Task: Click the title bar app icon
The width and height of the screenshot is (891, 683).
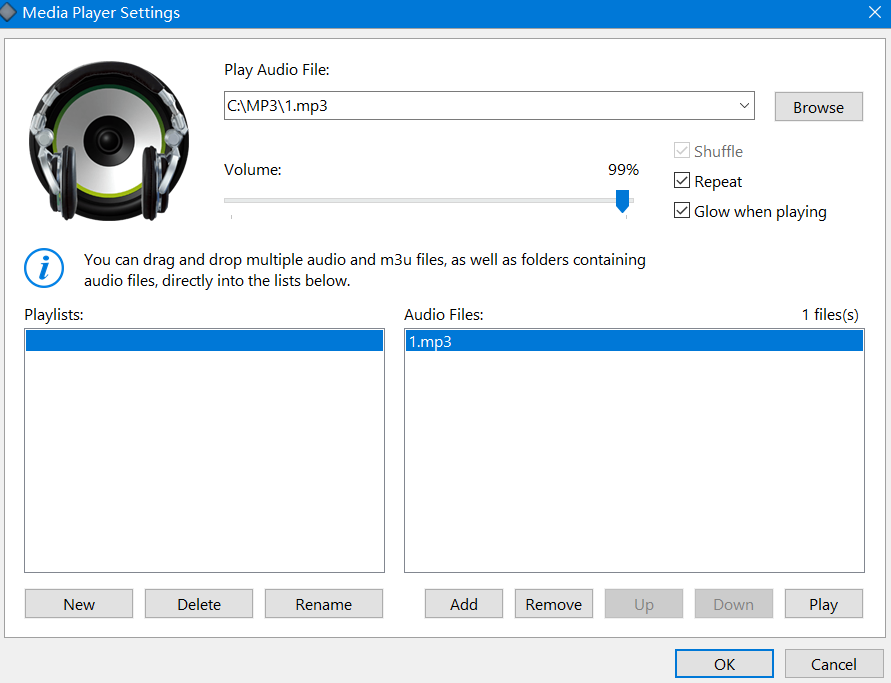Action: point(9,13)
